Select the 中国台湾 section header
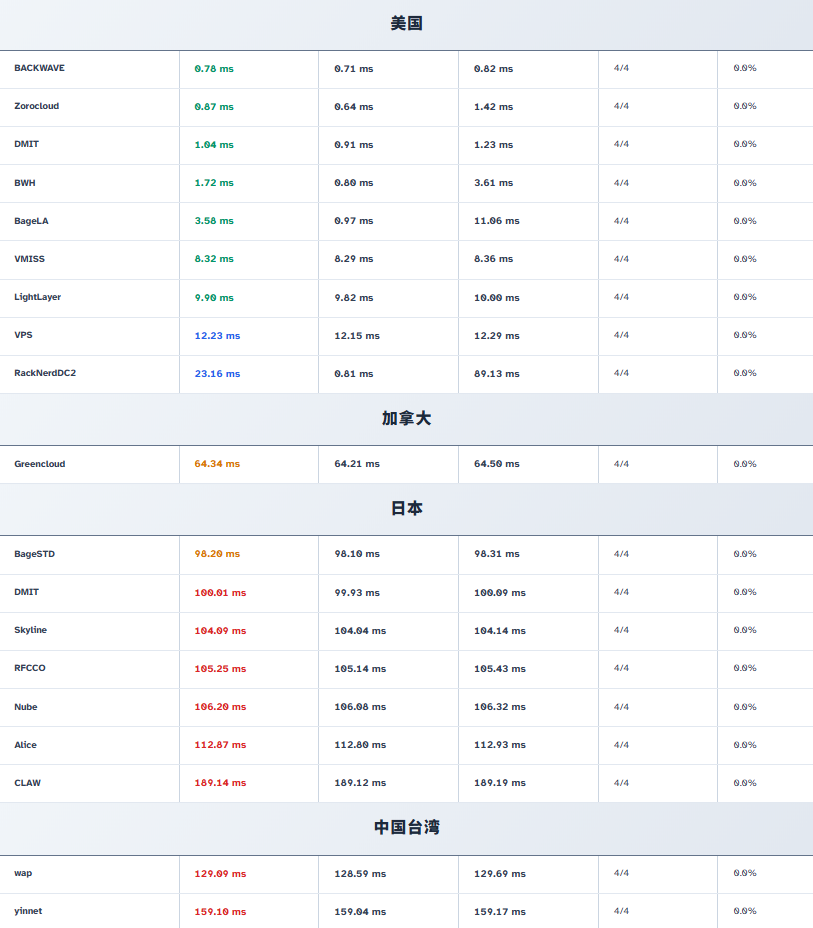Screen dimensions: 813x928 pyautogui.click(x=406, y=827)
